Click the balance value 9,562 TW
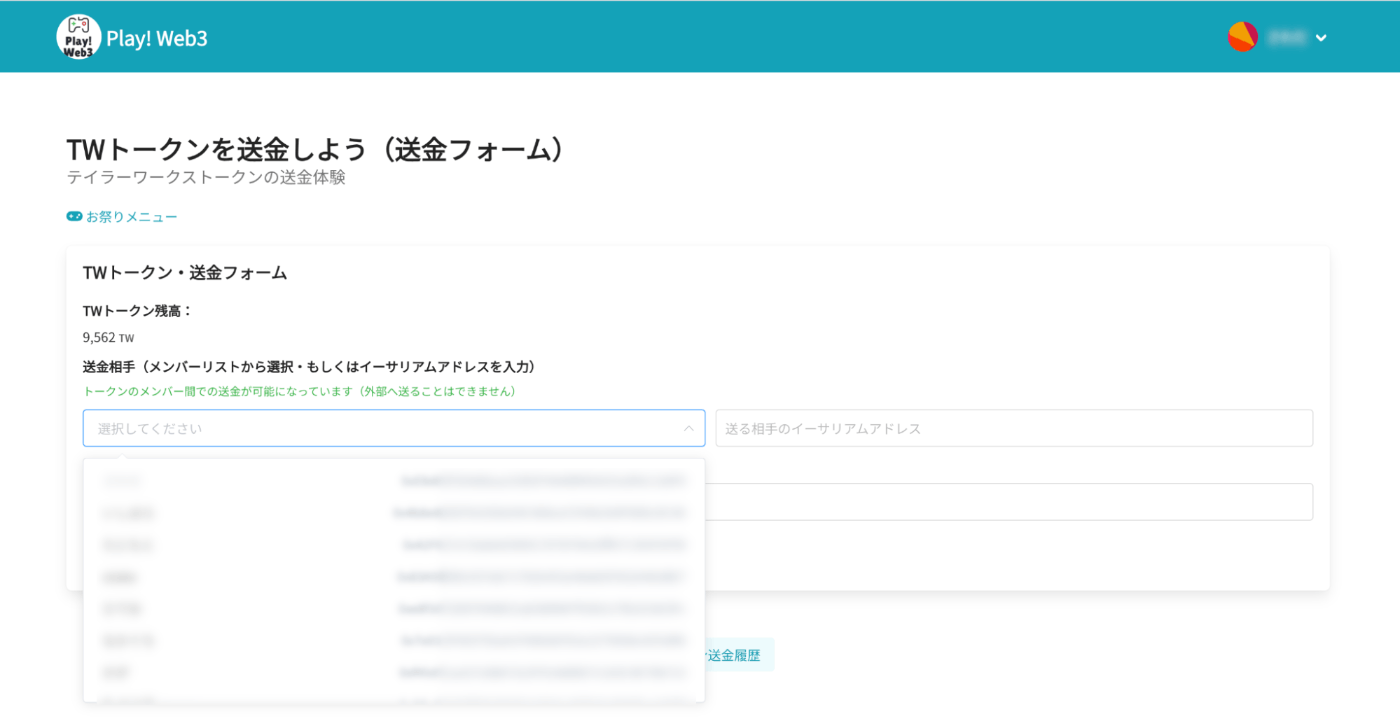Image resolution: width=1400 pixels, height=728 pixels. pyautogui.click(x=108, y=338)
